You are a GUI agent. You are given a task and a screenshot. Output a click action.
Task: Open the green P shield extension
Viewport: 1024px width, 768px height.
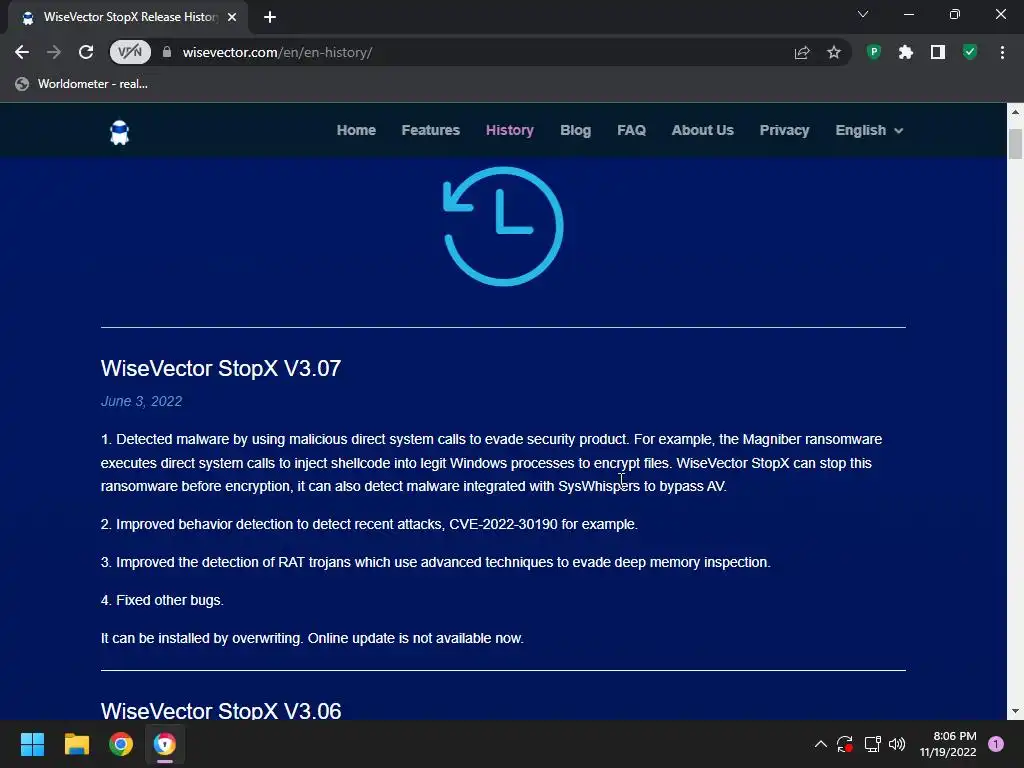(x=874, y=52)
